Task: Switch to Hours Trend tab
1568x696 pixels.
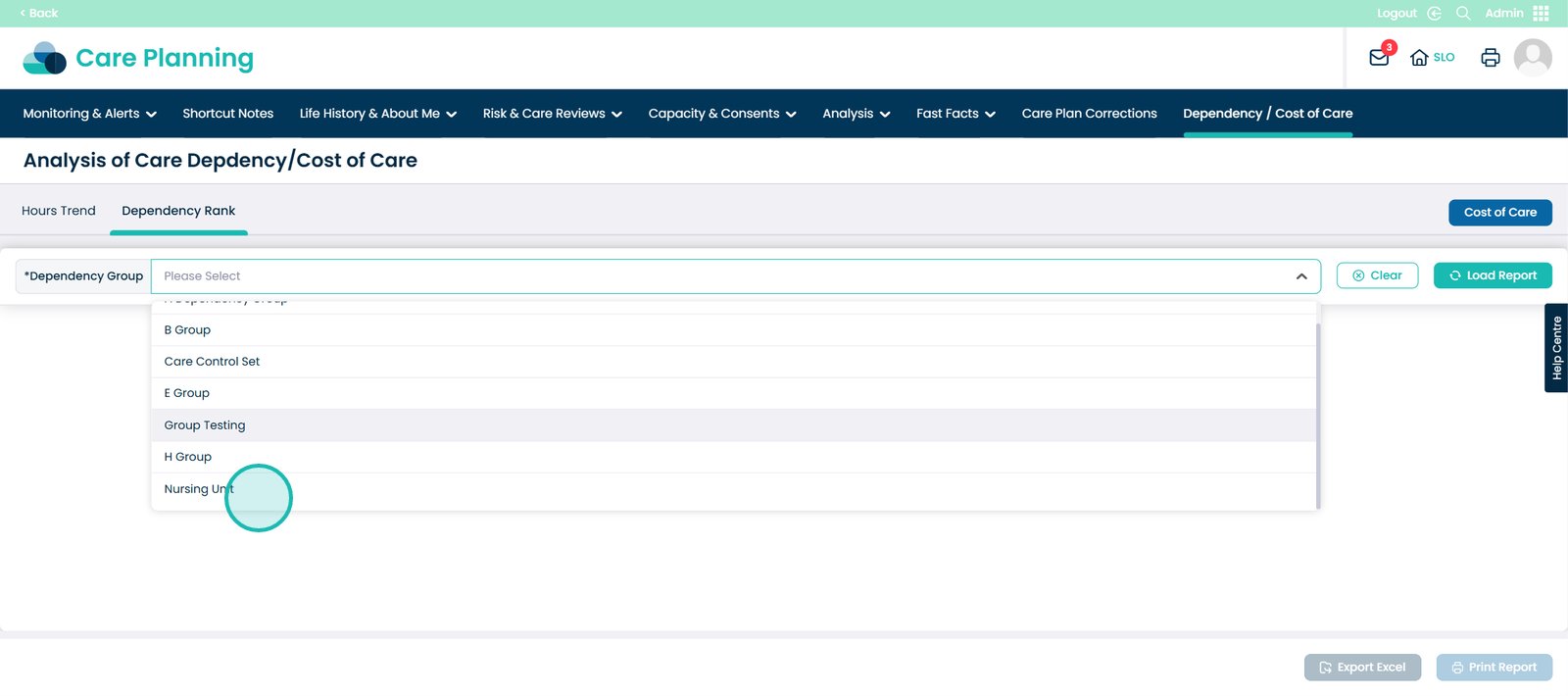Action: [x=59, y=211]
